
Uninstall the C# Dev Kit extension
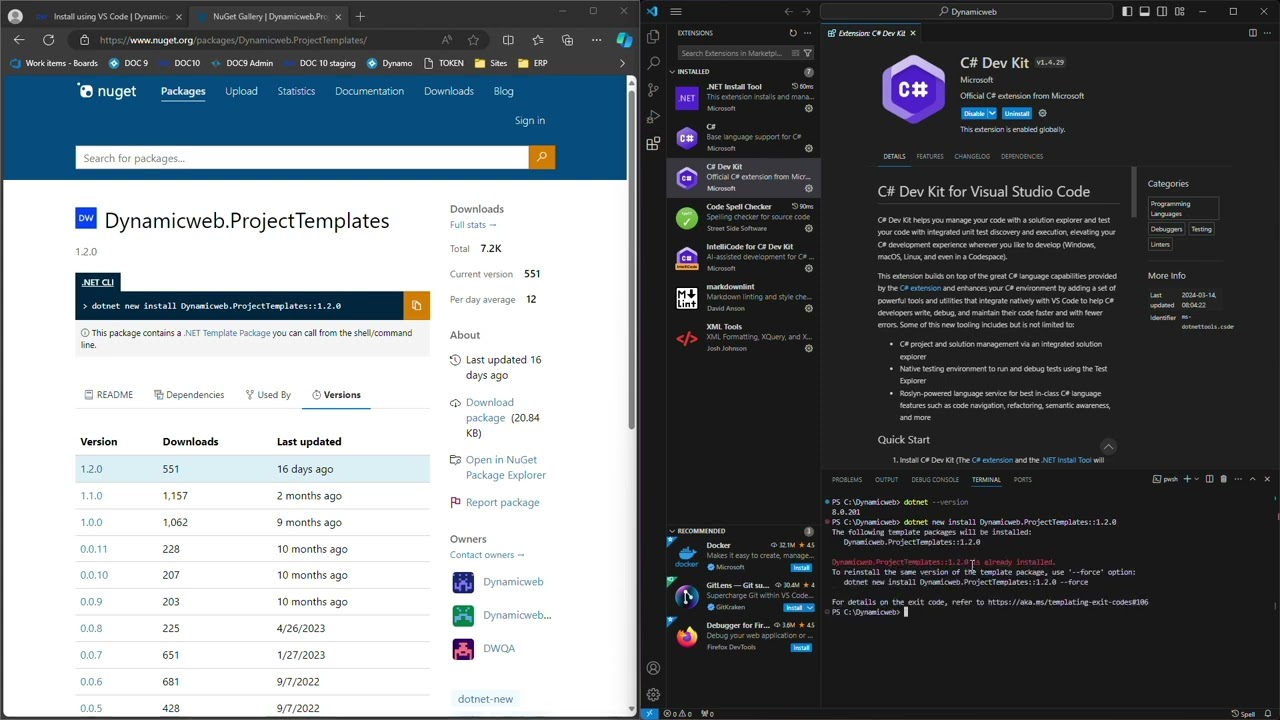pos(1017,113)
